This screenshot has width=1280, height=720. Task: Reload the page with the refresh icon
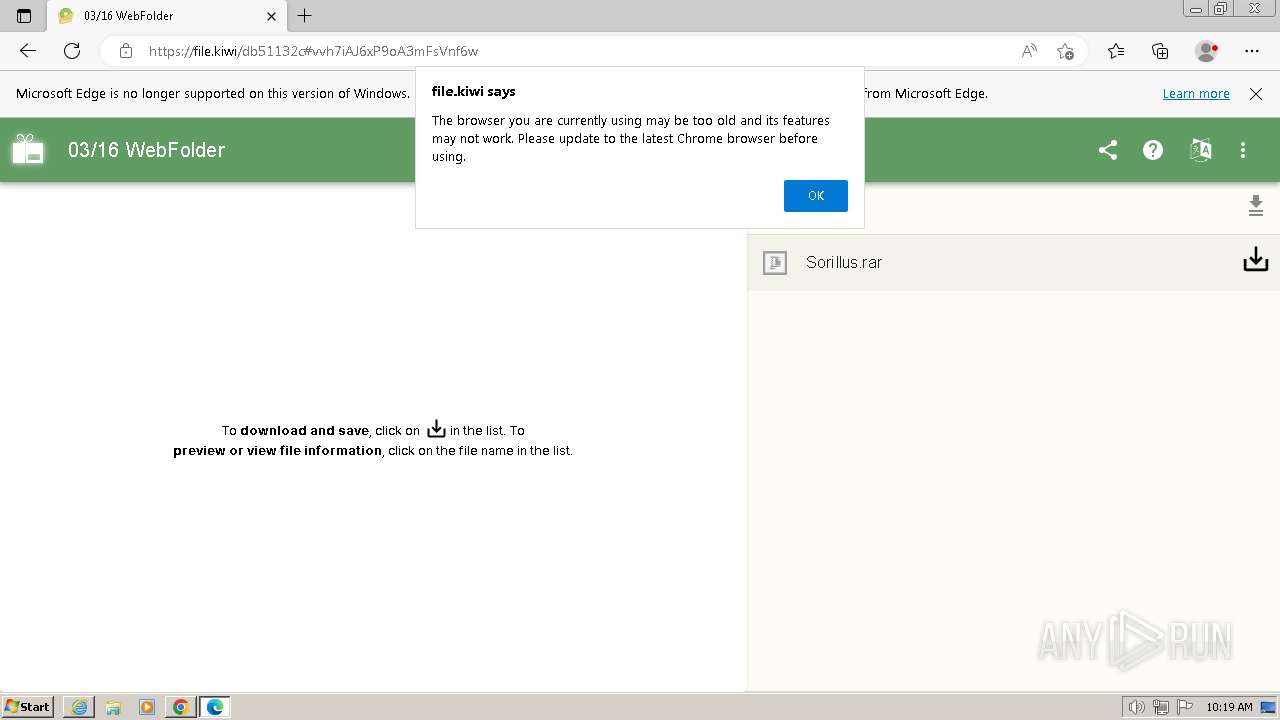[72, 51]
